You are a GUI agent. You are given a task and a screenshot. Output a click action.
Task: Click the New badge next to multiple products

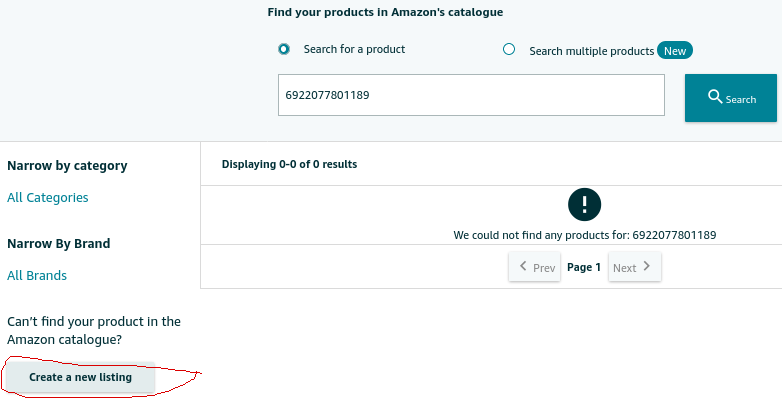[675, 50]
